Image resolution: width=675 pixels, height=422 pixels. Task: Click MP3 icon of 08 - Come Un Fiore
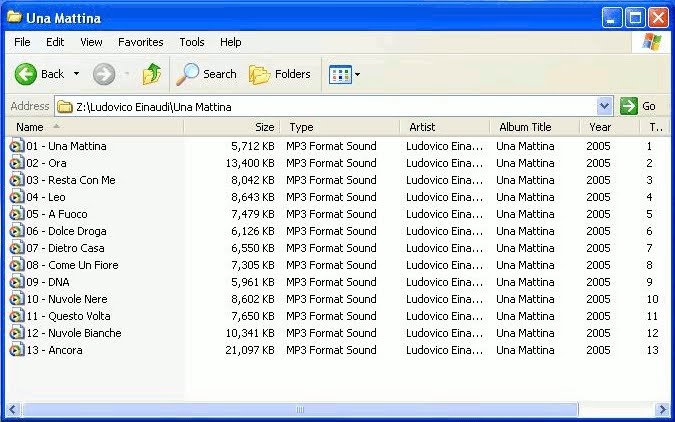16,265
